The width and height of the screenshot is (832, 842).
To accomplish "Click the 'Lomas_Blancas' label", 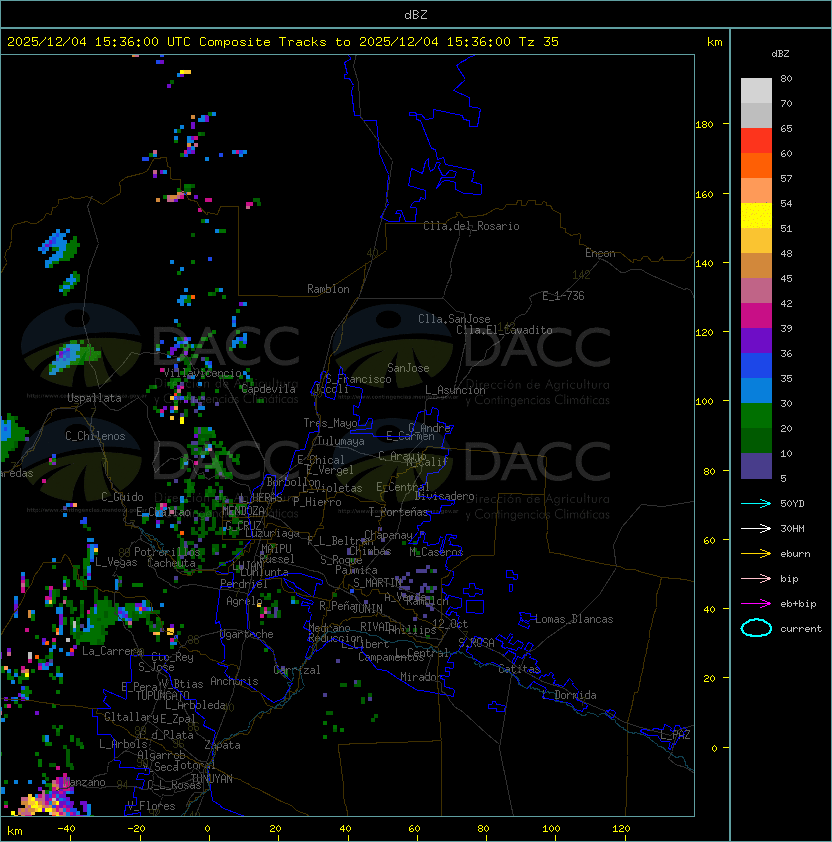I will tap(574, 619).
